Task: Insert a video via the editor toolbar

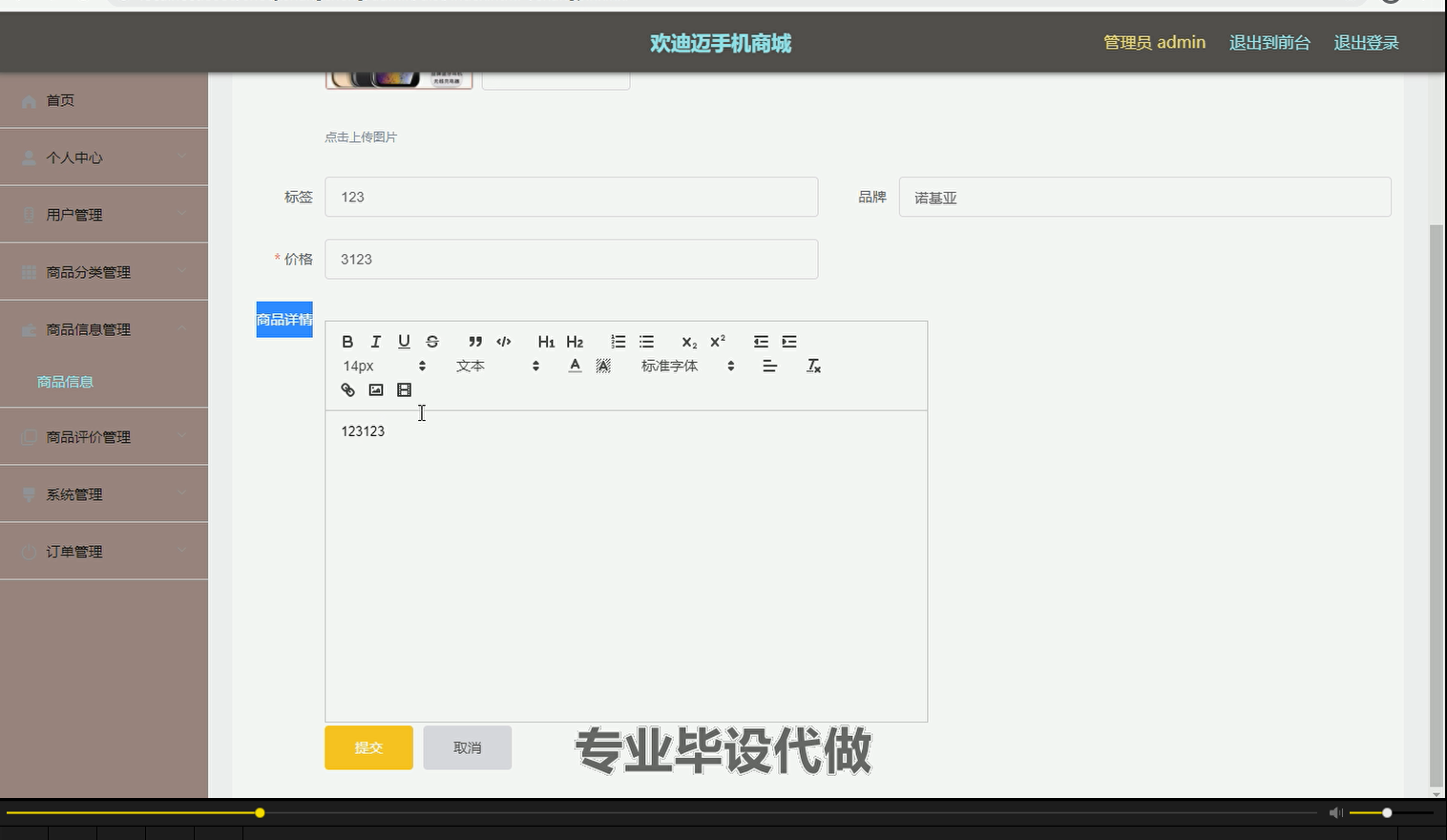Action: tap(404, 389)
